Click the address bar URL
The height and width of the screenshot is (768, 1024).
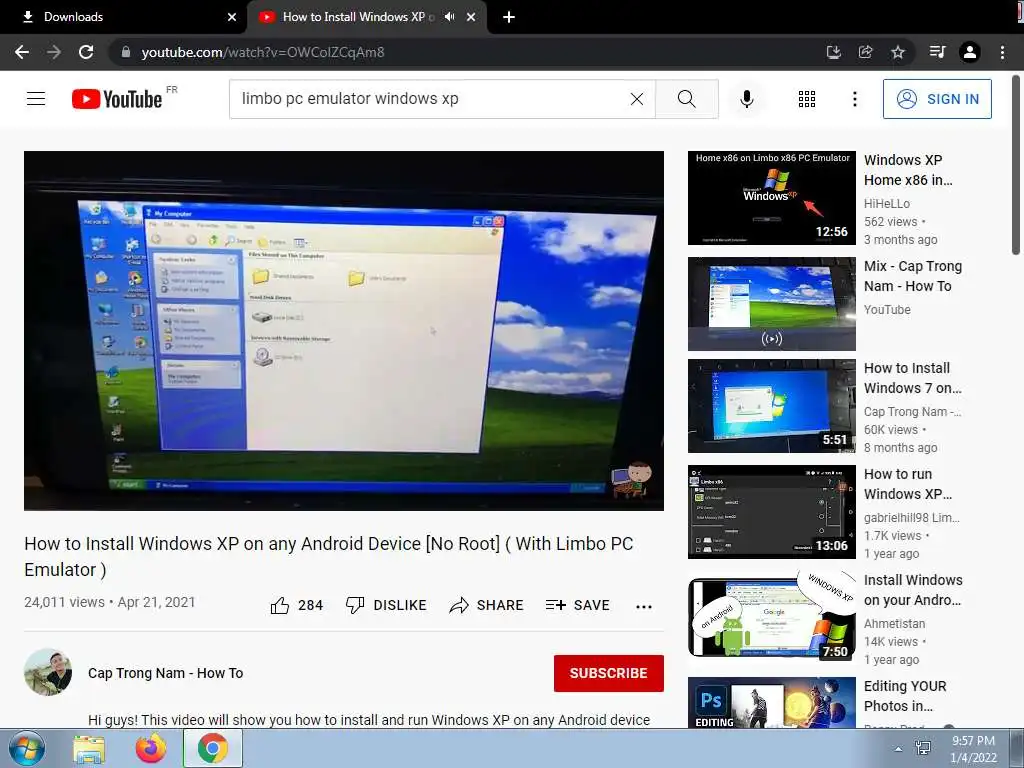click(263, 52)
